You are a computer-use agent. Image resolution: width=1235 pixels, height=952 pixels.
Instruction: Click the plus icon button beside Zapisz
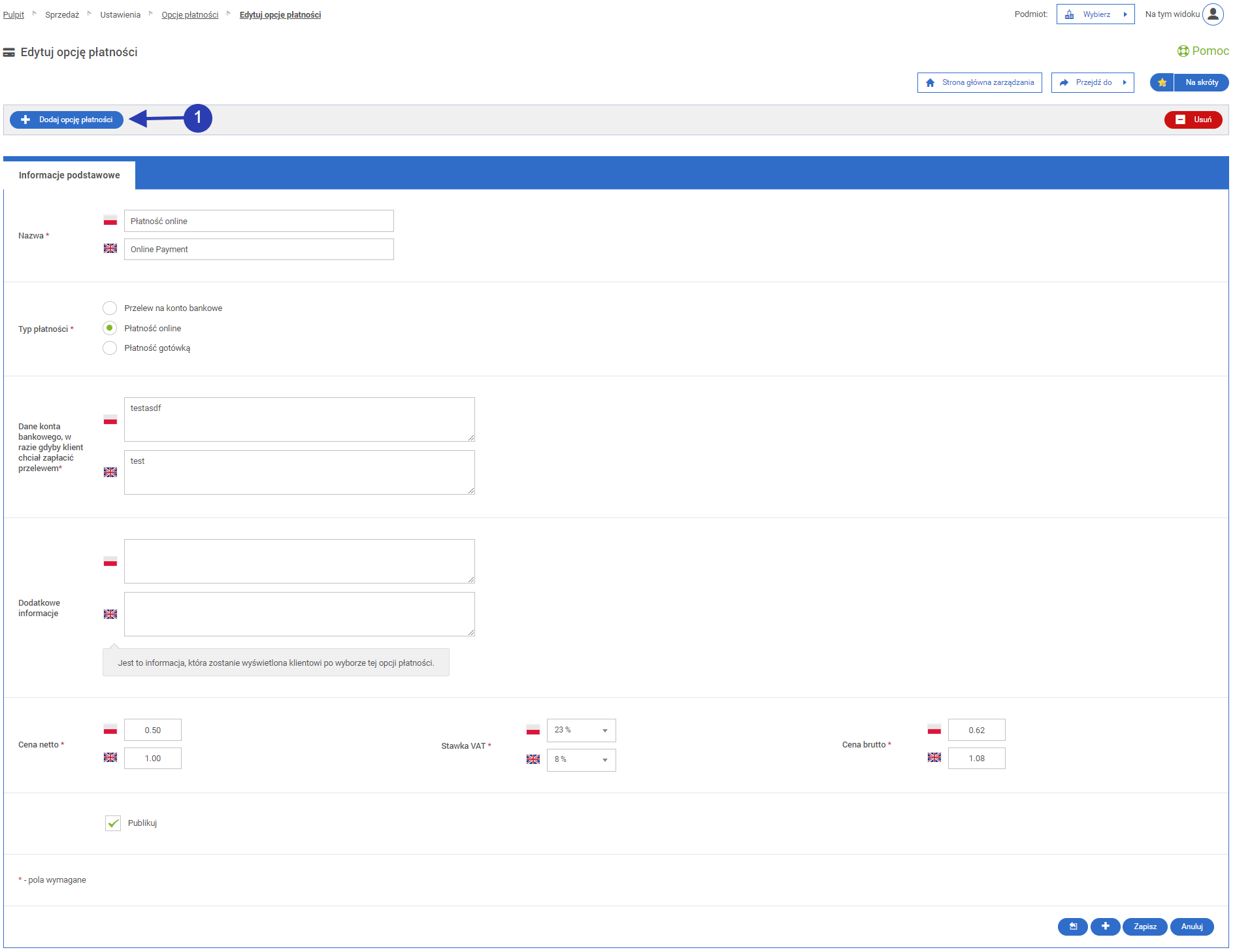[1105, 927]
